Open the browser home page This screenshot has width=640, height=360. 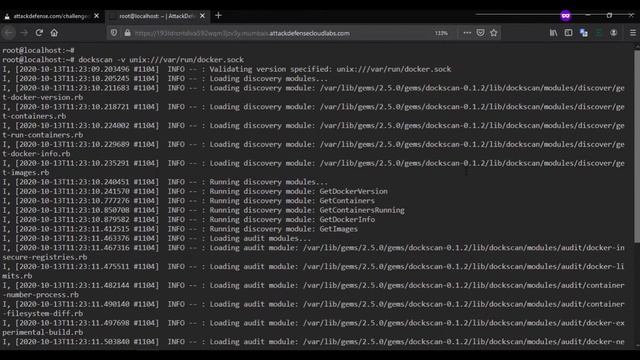[x=54, y=33]
